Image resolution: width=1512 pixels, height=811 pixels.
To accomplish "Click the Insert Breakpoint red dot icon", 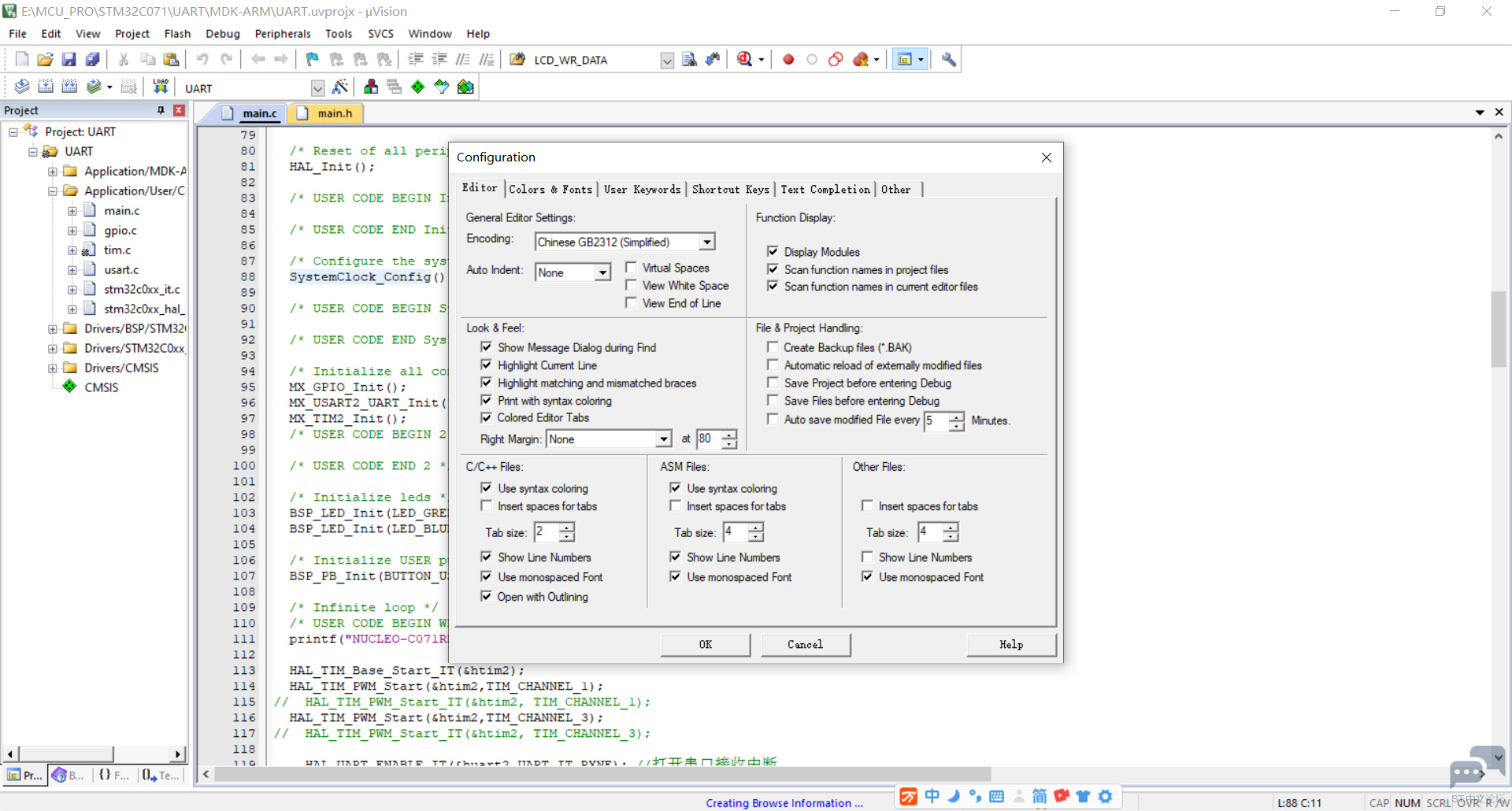I will (x=788, y=60).
